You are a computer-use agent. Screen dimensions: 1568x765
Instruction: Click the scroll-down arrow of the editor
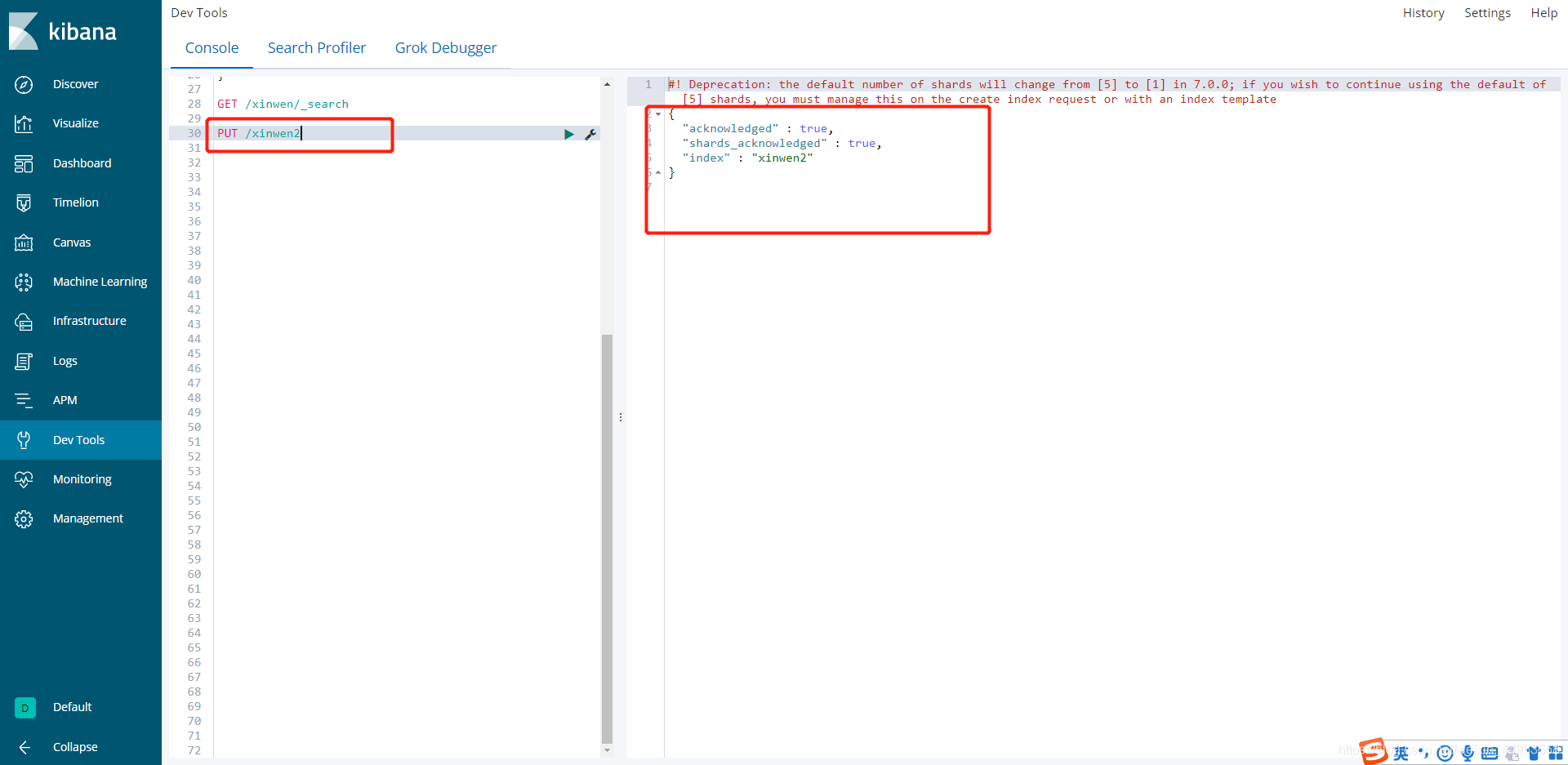click(607, 750)
